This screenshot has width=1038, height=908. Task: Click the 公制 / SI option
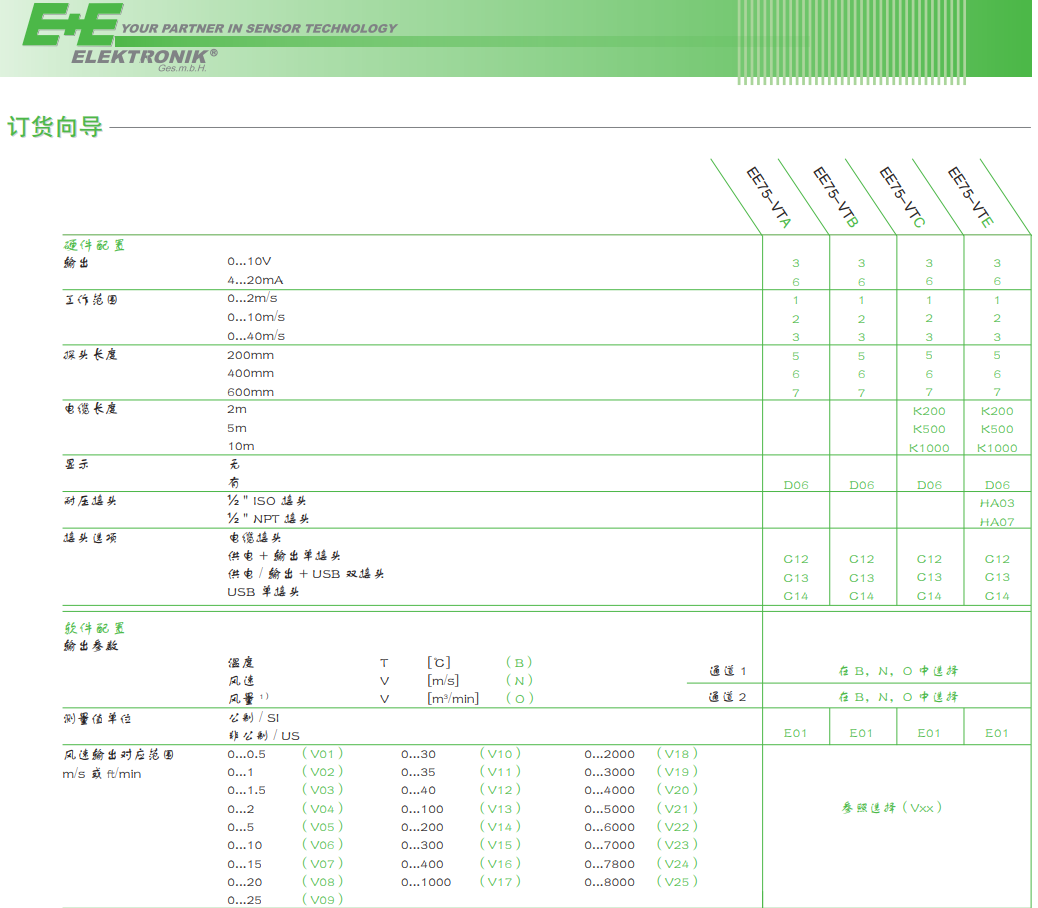(x=254, y=717)
